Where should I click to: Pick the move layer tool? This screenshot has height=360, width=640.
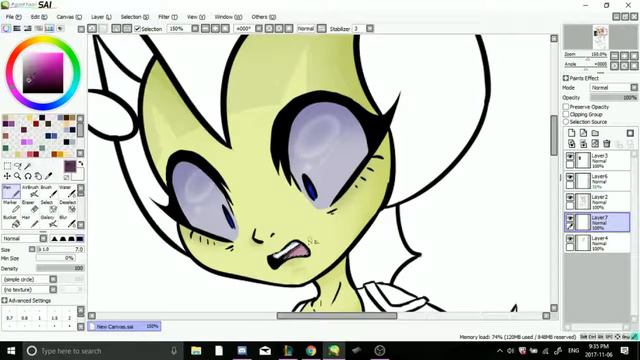tap(7, 176)
